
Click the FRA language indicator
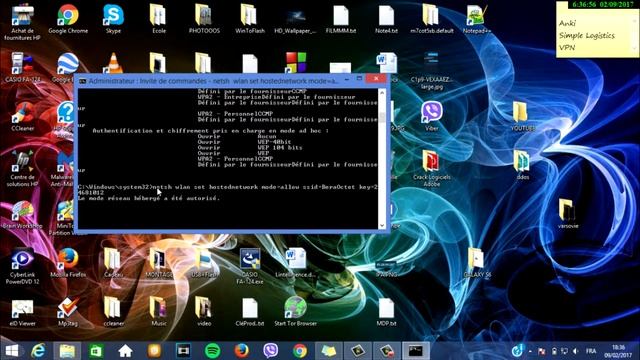tap(591, 351)
